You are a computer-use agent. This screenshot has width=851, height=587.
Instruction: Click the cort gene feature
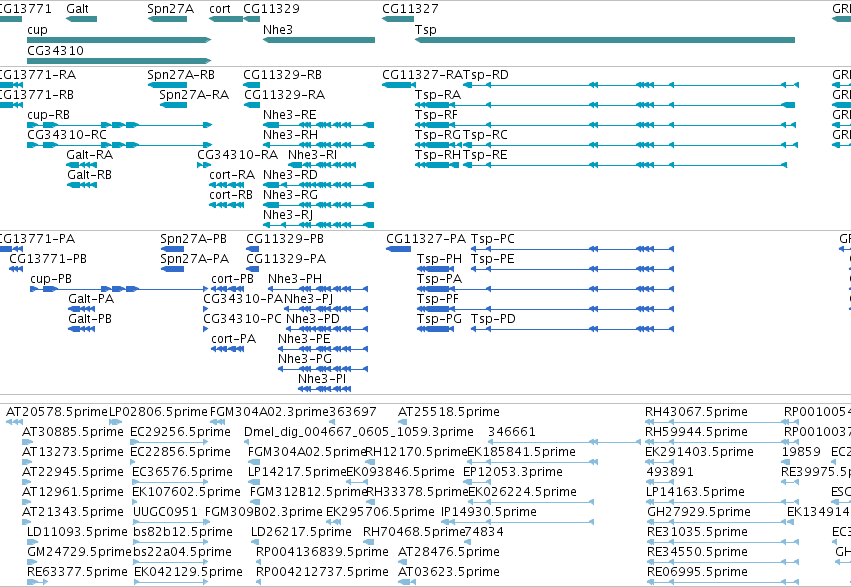tap(226, 20)
